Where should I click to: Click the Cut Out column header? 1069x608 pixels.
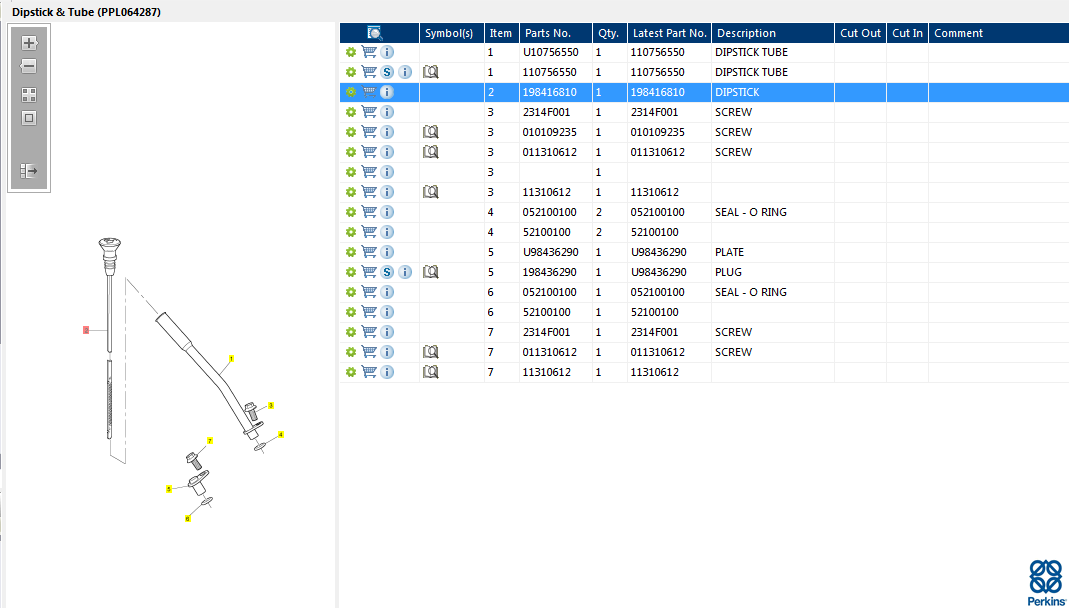coord(860,33)
